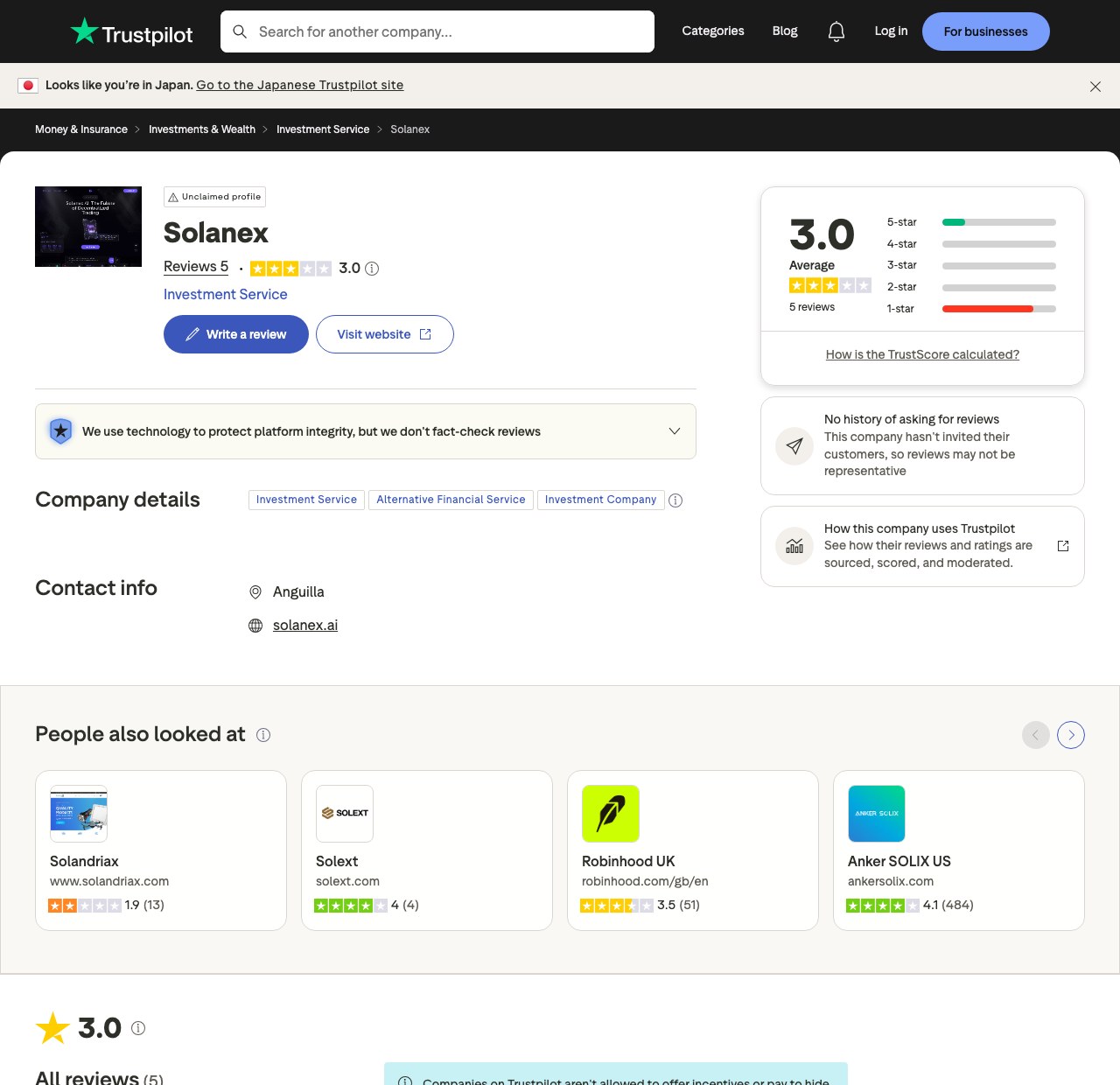This screenshot has width=1120, height=1085.
Task: Open Robinhood UK feather logo
Action: click(611, 814)
